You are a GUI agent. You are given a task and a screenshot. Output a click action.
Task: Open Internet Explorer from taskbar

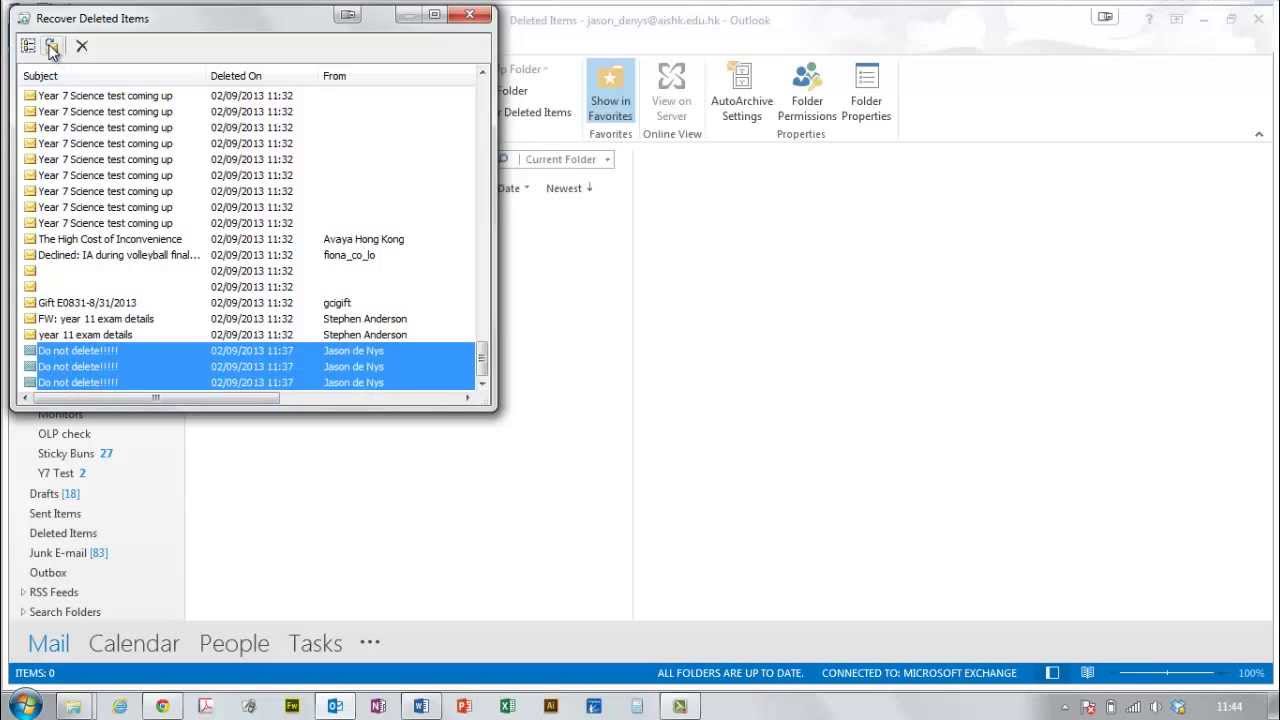click(120, 706)
